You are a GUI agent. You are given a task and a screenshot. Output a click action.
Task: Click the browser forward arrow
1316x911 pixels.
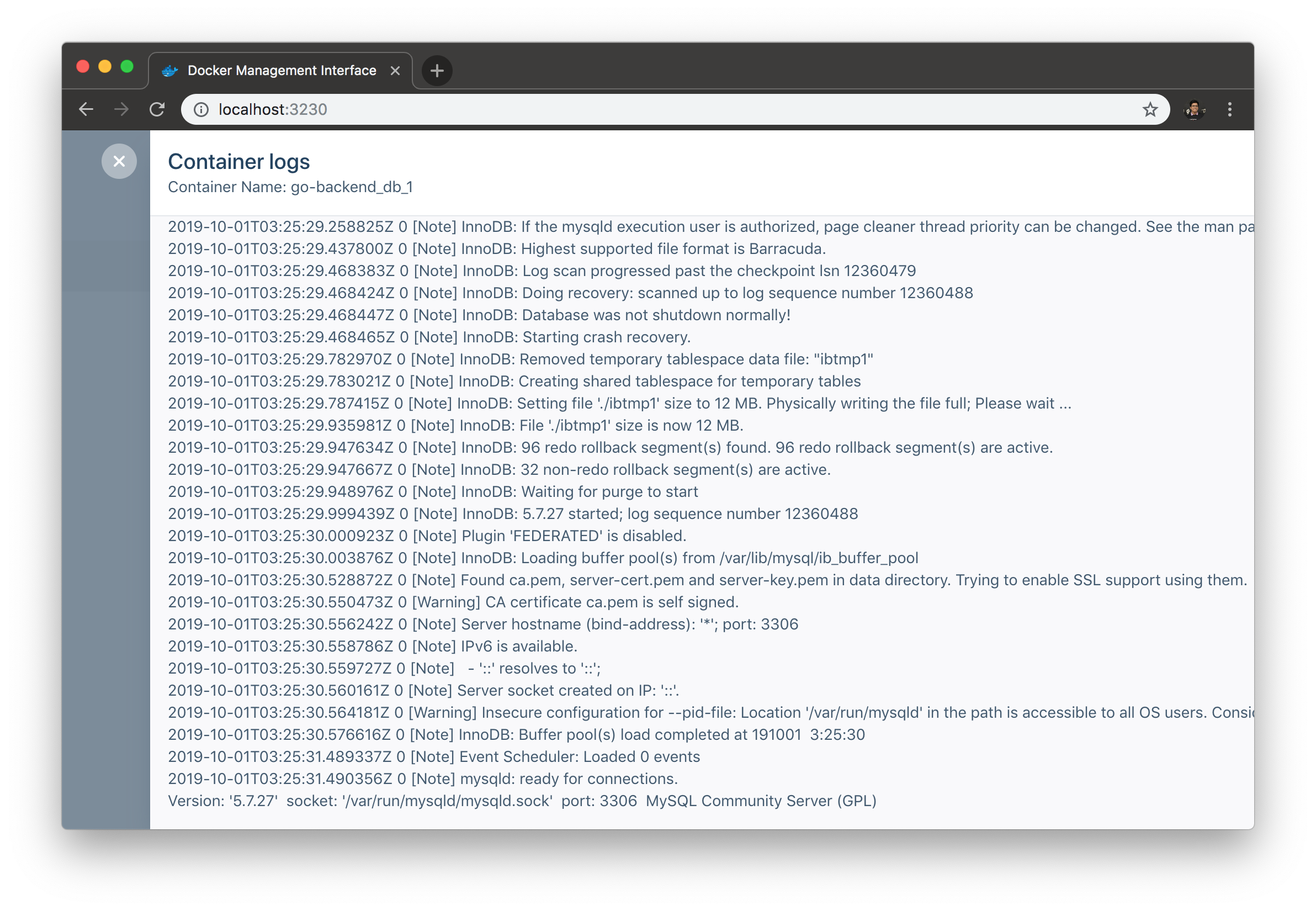pos(121,109)
